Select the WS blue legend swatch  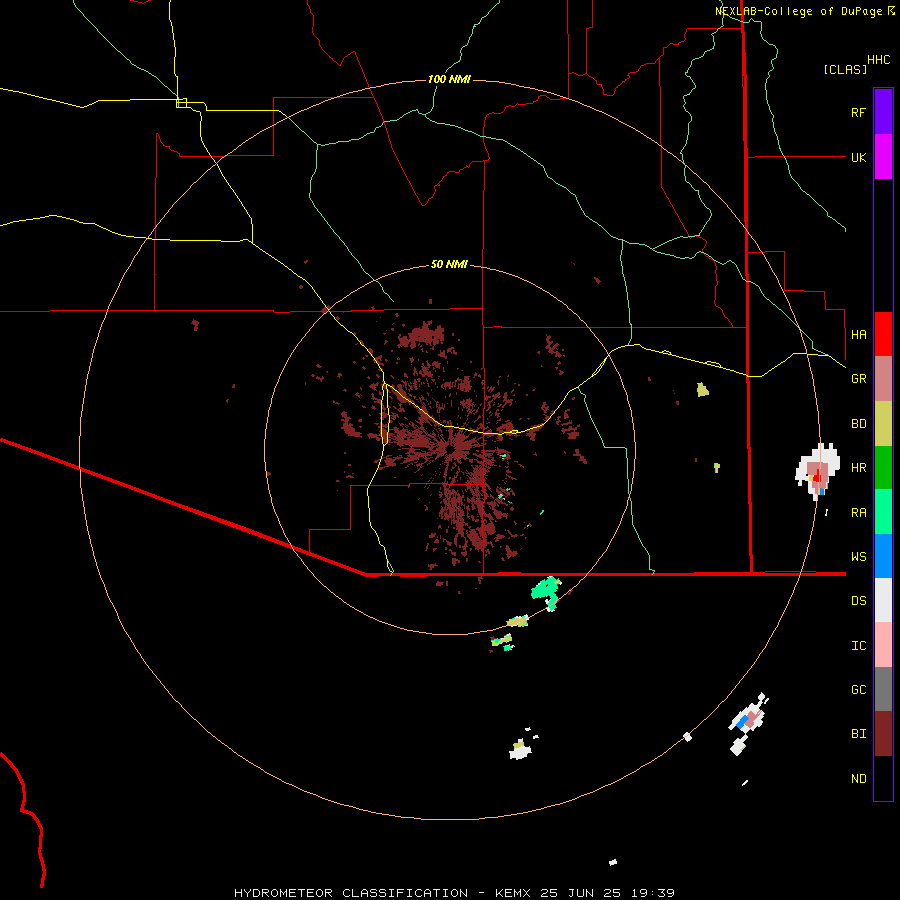[x=883, y=556]
